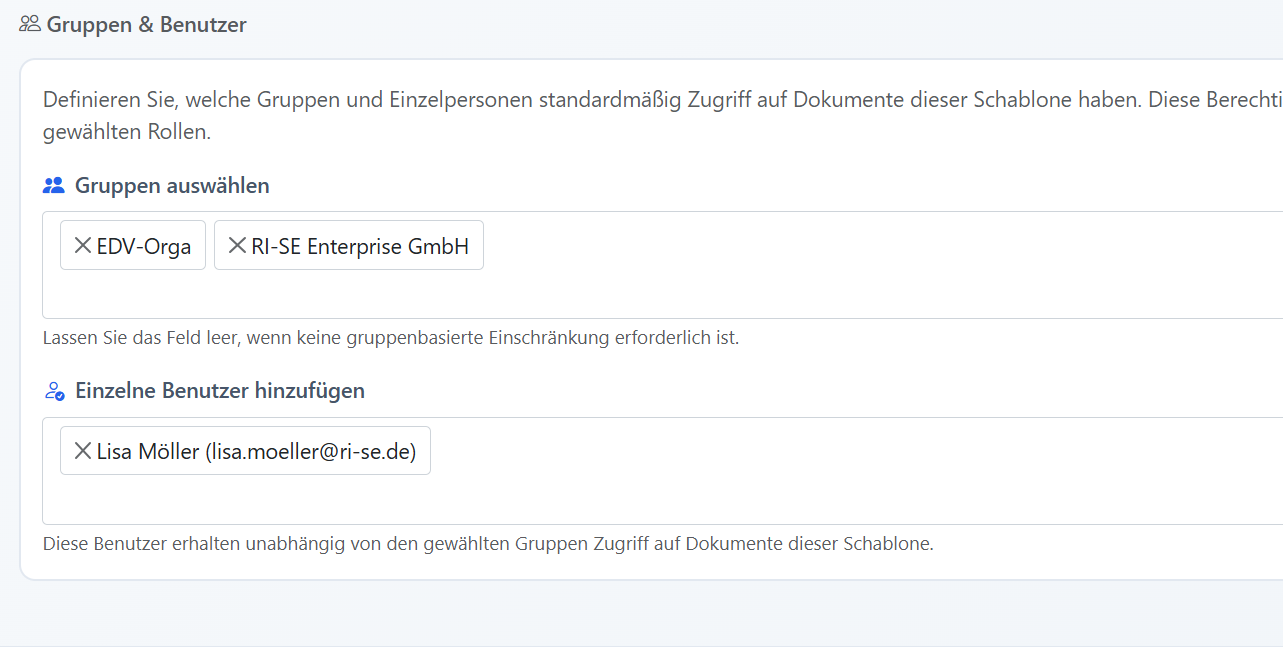The image size is (1283, 659).
Task: Select the RI-SE Enterprise GmbH tag label
Action: coord(360,246)
